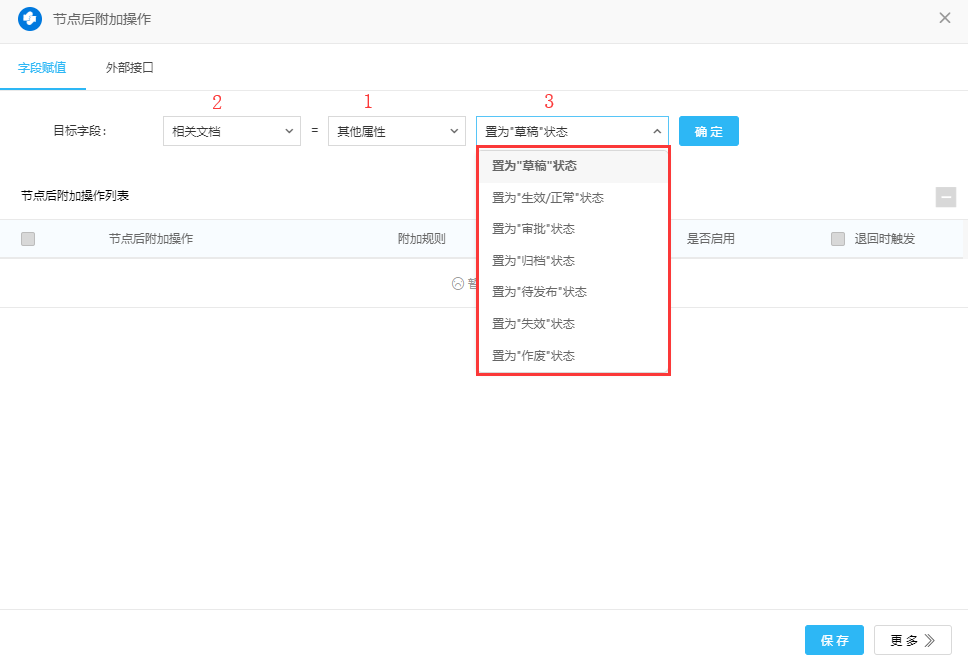Viewport: 968px width, 662px height.
Task: Open the 外部接口 tab
Action: [130, 68]
